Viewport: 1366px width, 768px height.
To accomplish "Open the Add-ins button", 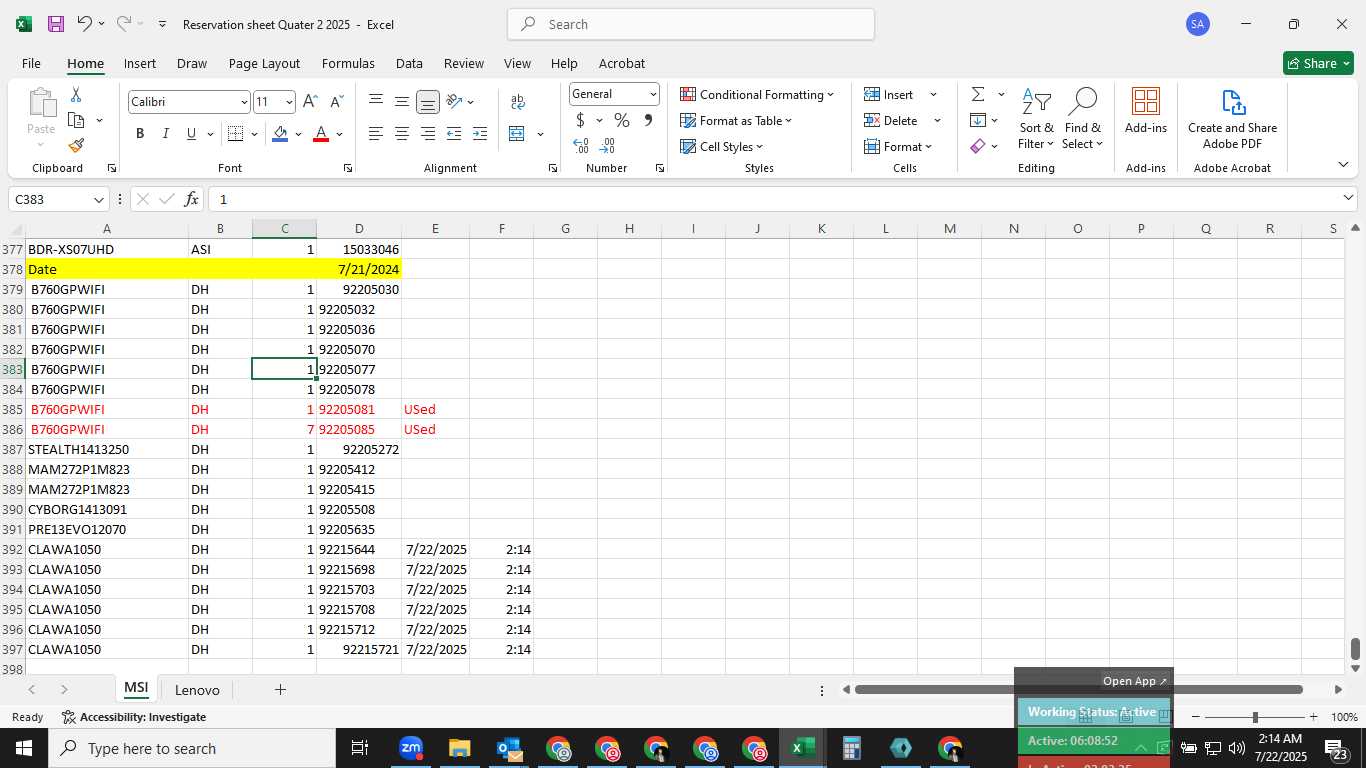I will [1146, 111].
